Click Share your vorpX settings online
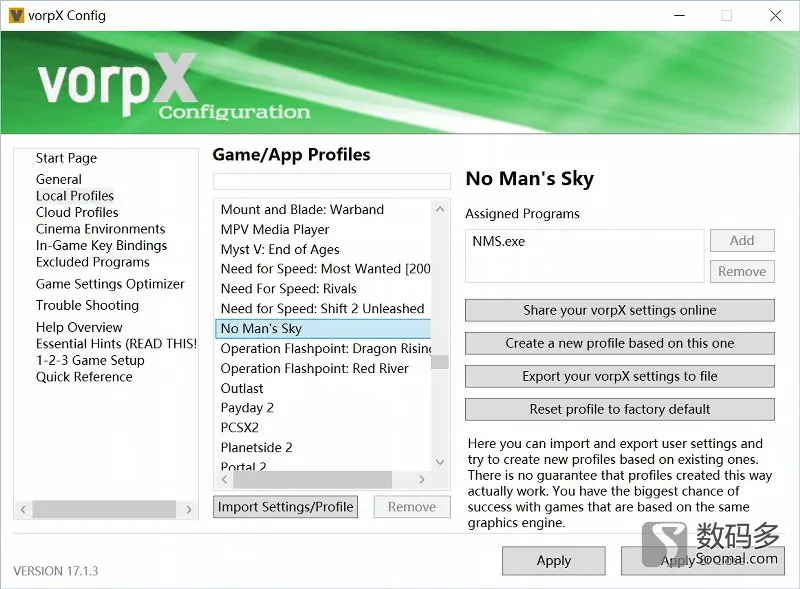 click(x=619, y=310)
